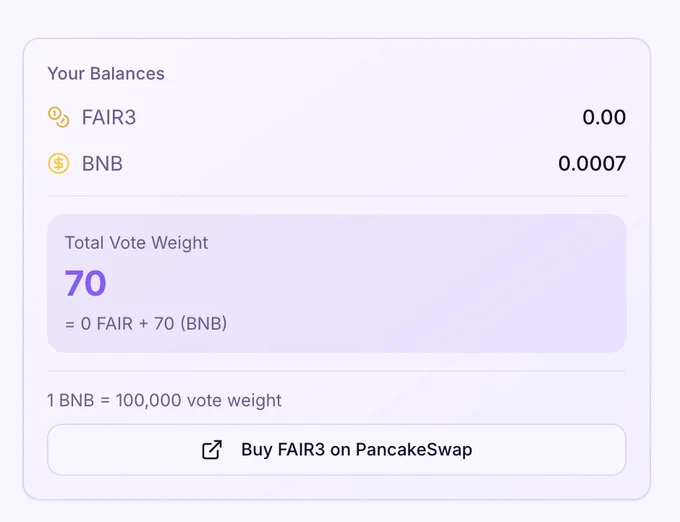Click the FAIR3 balance value 0.00
This screenshot has width=680, height=522.
coord(604,117)
